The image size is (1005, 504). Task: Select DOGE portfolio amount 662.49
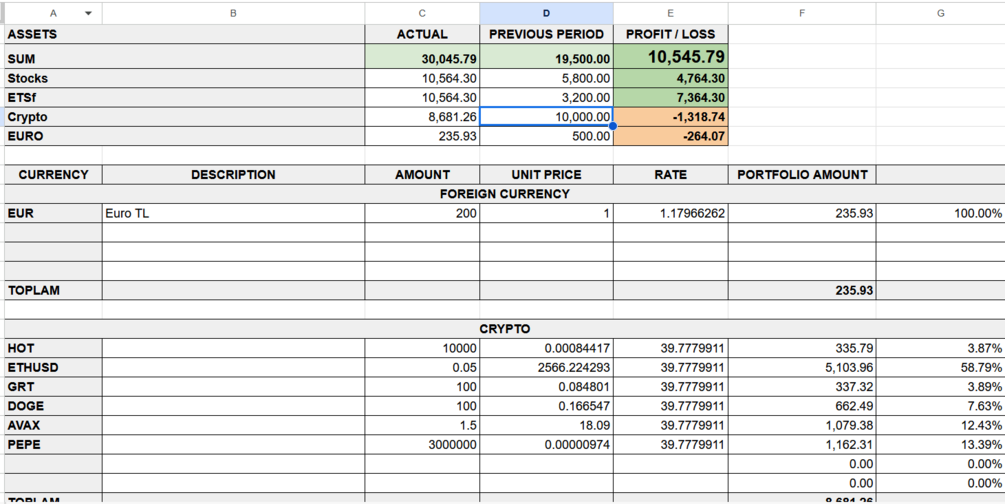click(802, 406)
